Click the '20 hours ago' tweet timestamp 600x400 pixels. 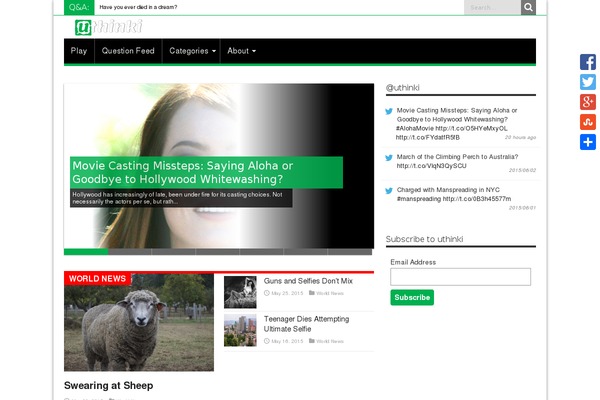pos(520,137)
